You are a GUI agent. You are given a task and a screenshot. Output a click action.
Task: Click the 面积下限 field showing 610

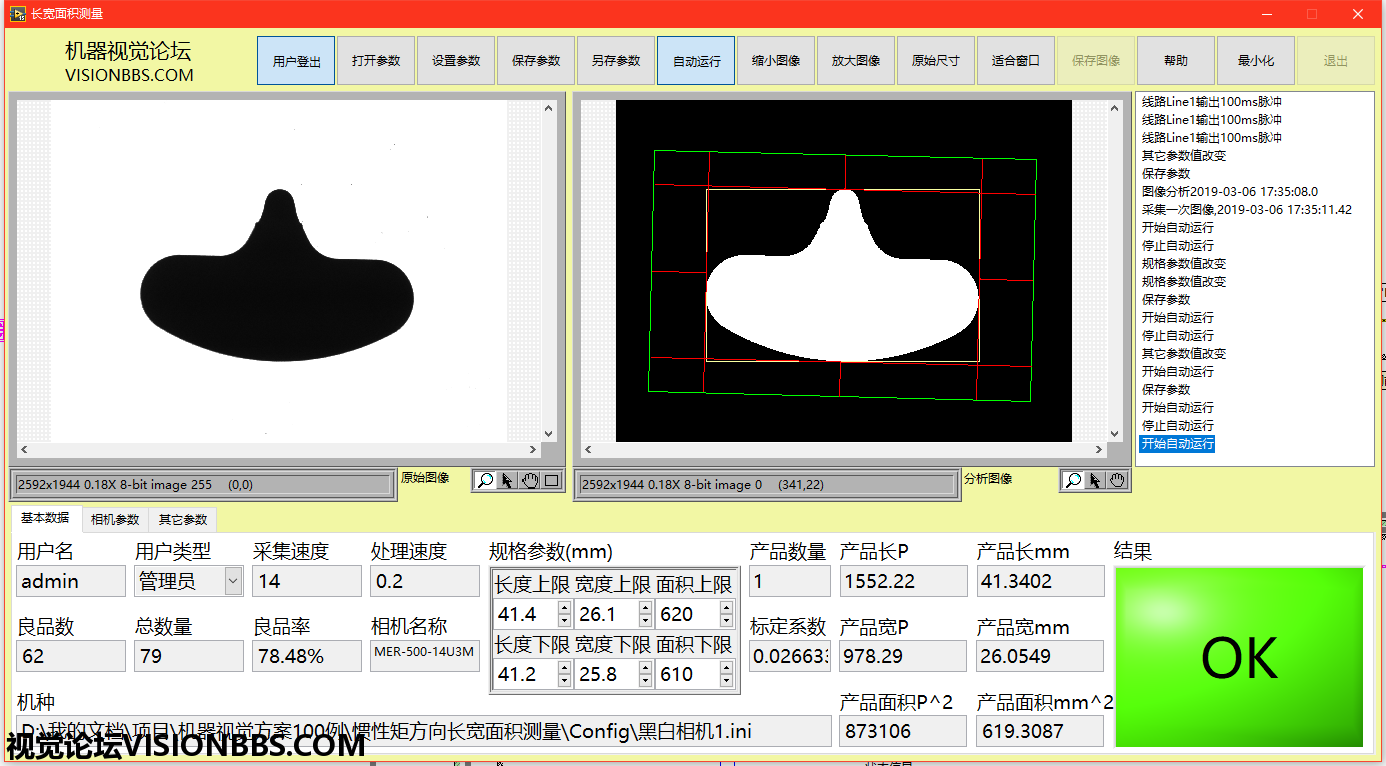click(687, 674)
